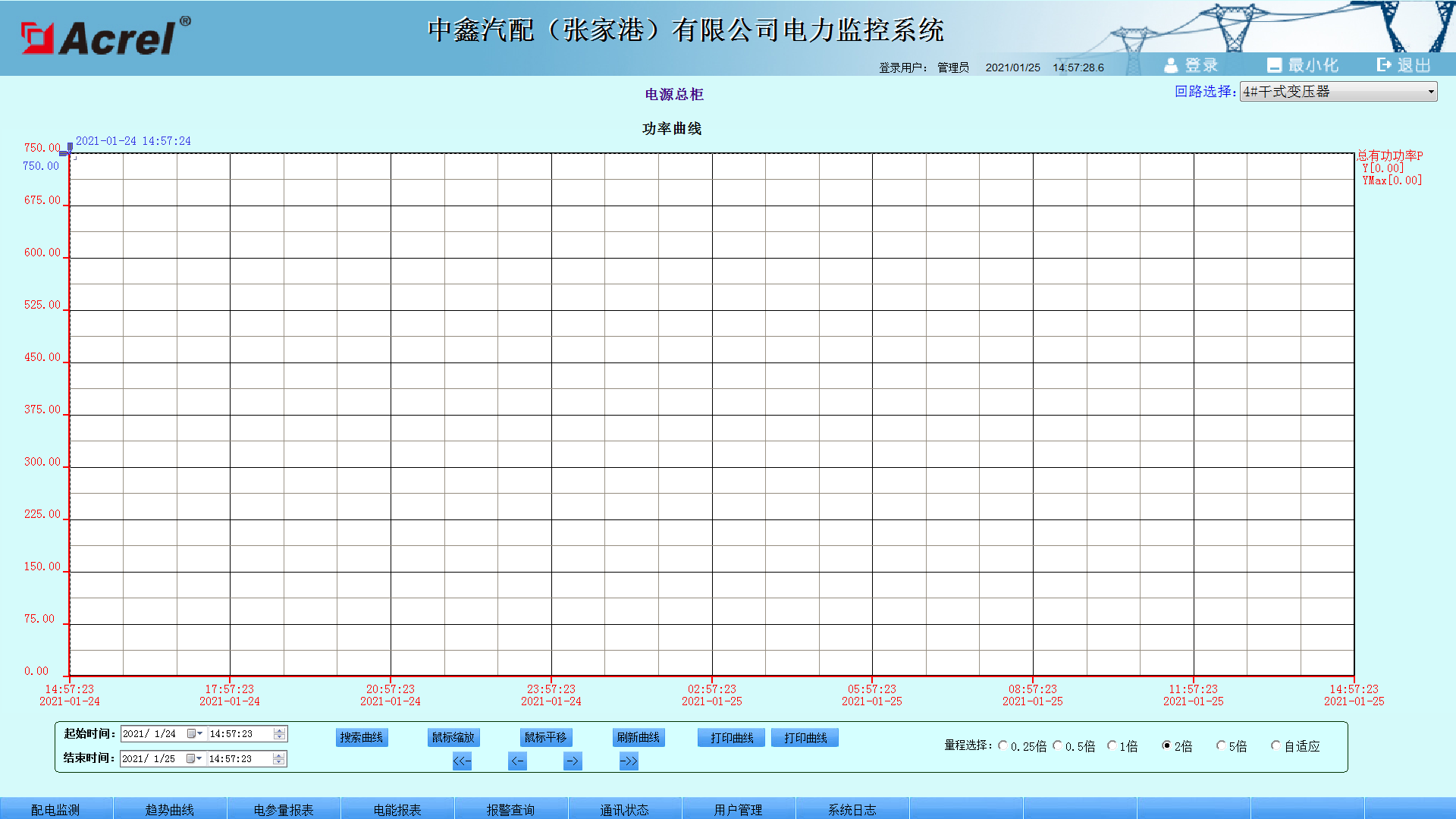Open calendar picker for 结束时间 date

194,759
